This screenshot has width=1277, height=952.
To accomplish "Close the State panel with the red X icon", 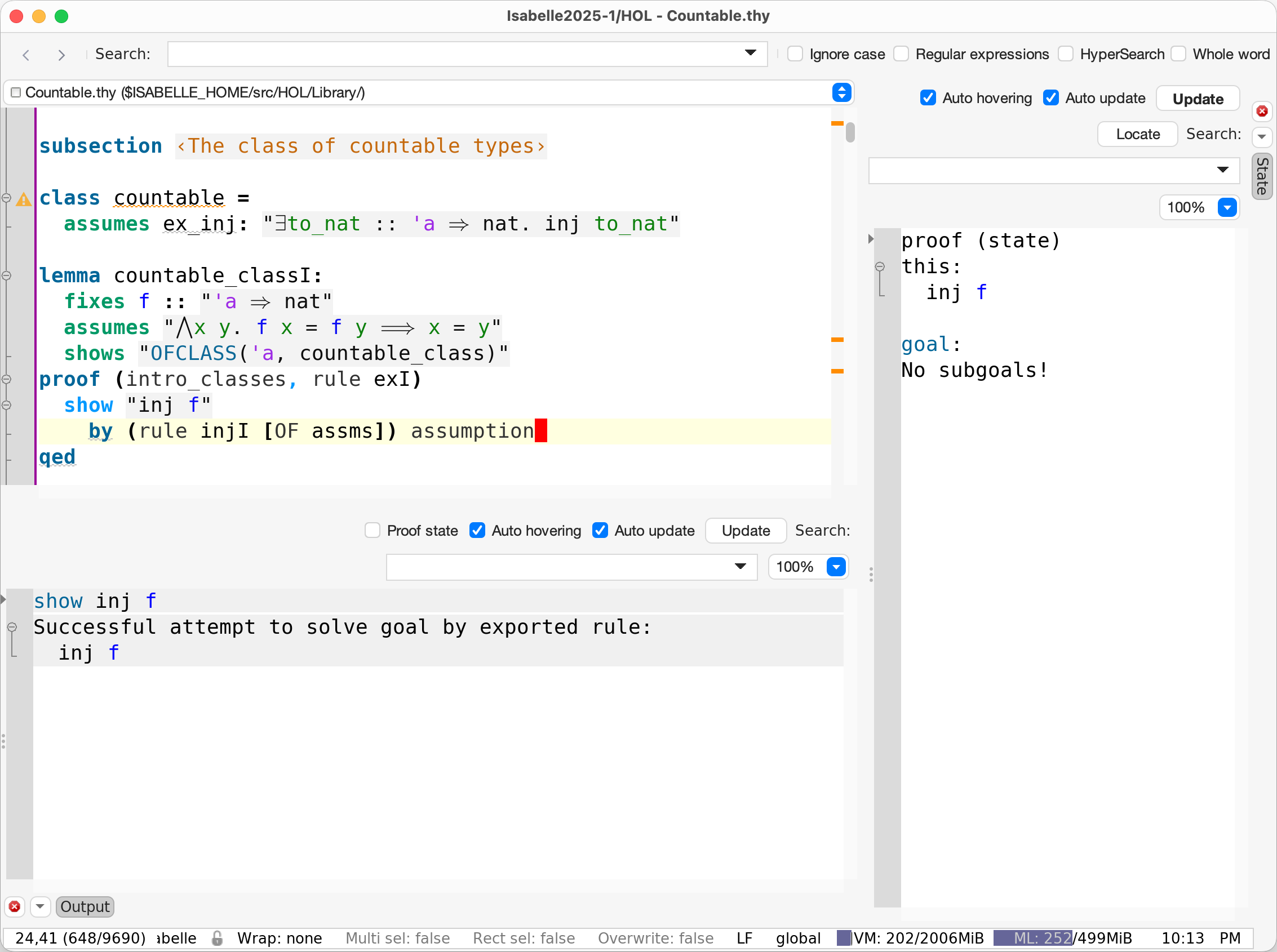I will click(1261, 110).
